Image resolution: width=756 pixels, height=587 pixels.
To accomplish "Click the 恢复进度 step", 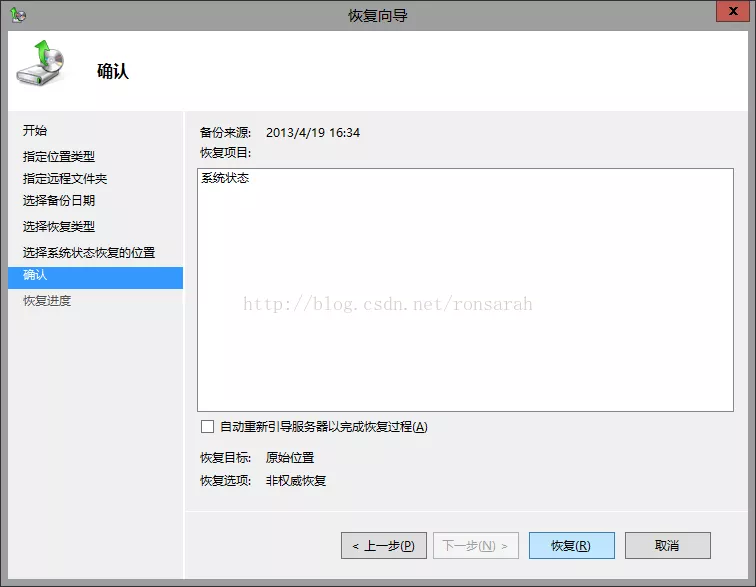I will (47, 301).
